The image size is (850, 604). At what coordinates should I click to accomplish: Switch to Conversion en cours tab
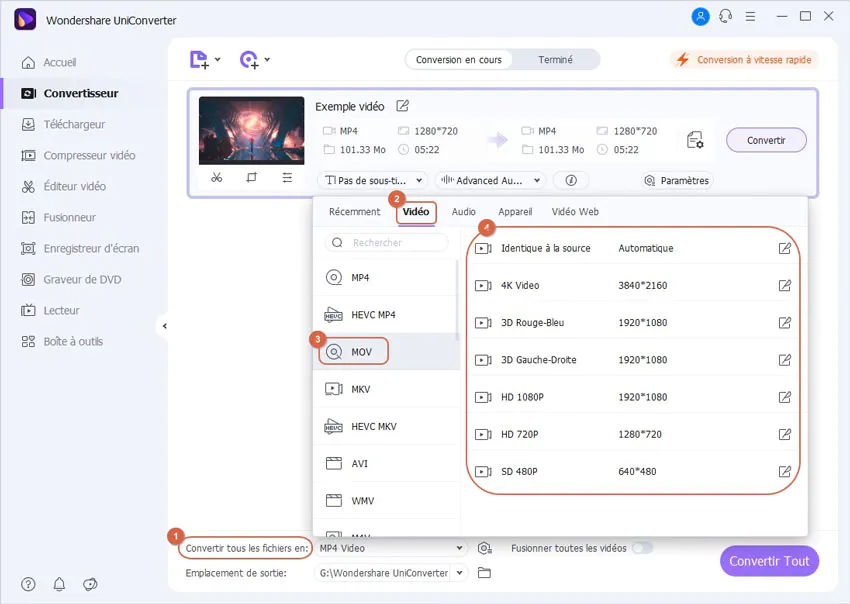click(459, 60)
